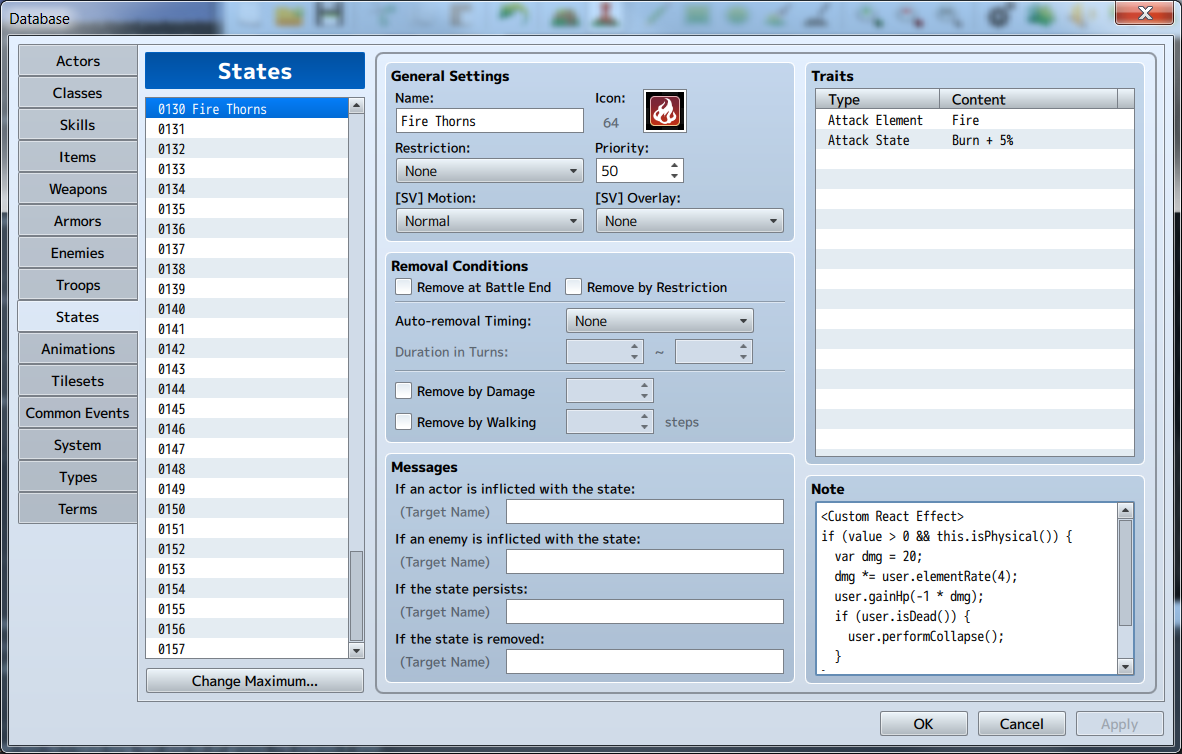Open the Restriction dropdown
This screenshot has width=1182, height=754.
pyautogui.click(x=489, y=171)
